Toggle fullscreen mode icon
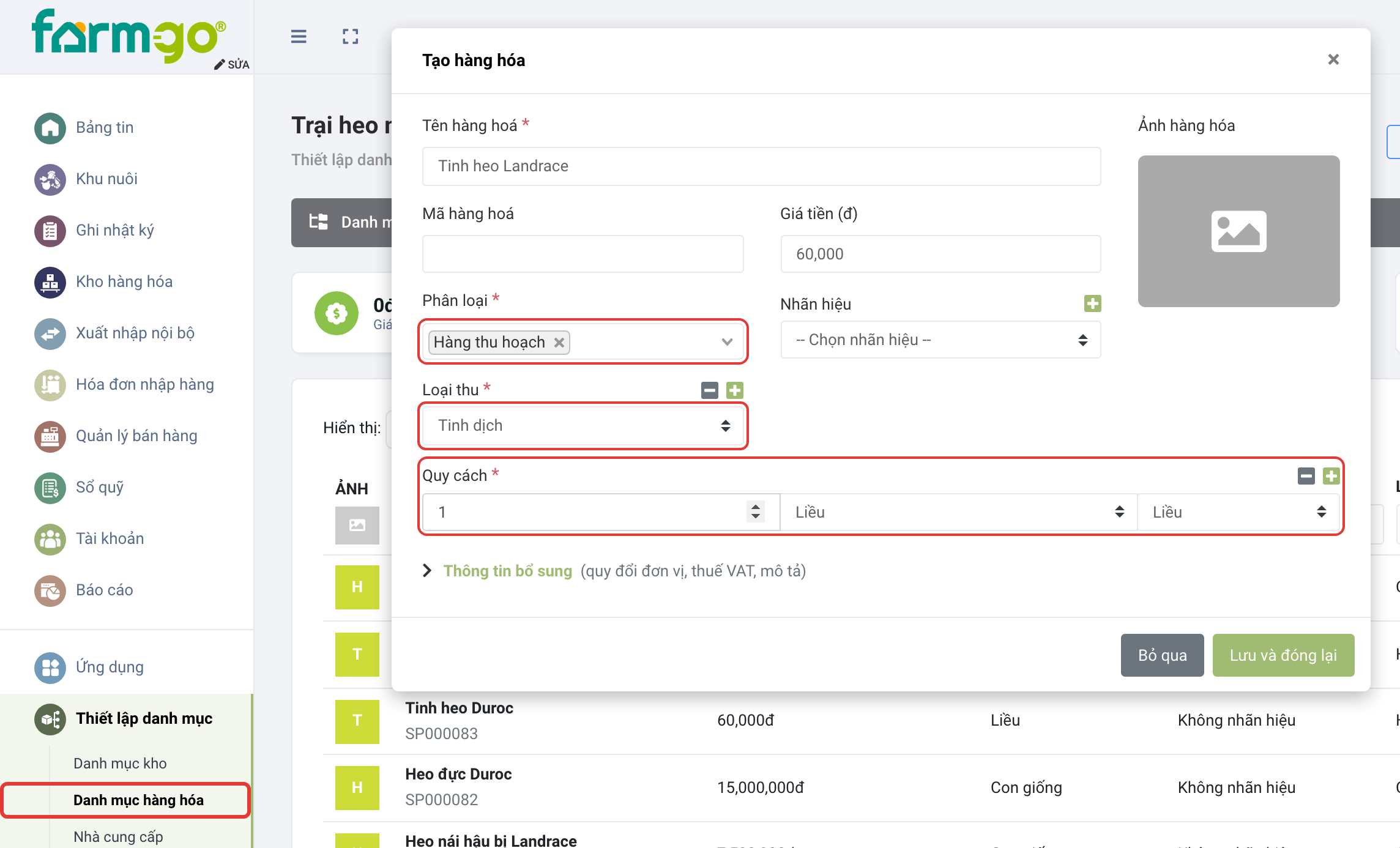Image resolution: width=1400 pixels, height=848 pixels. (351, 37)
